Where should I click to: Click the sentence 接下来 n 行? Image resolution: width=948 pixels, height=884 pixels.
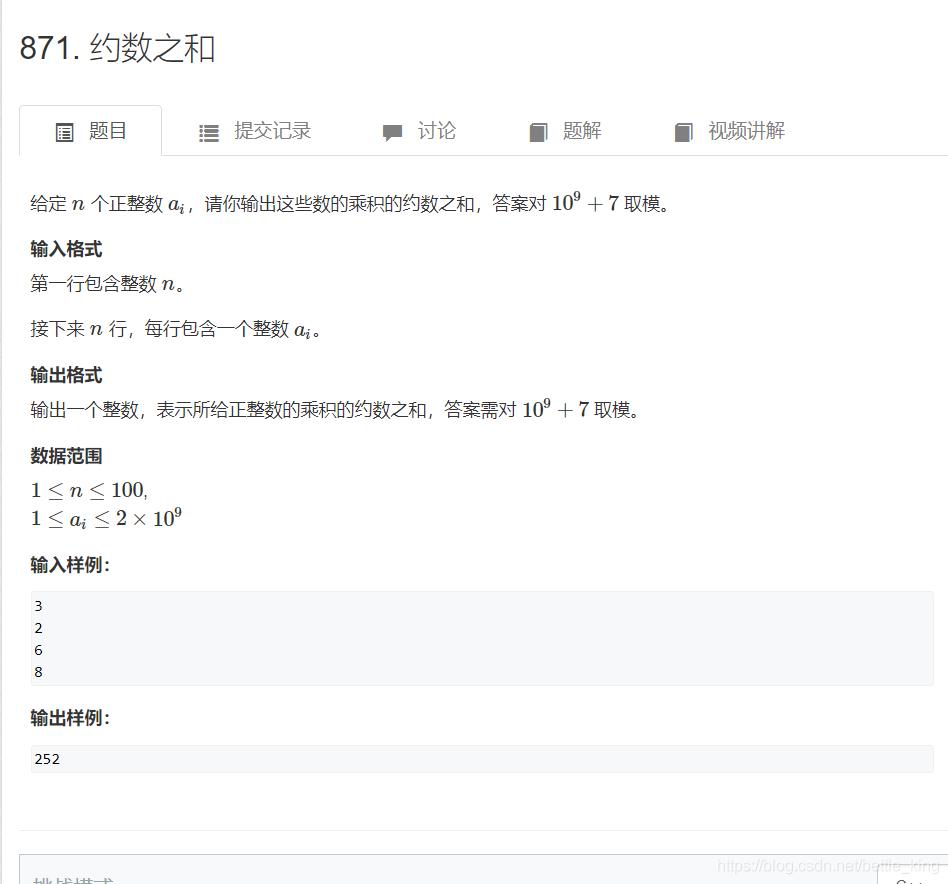tap(175, 330)
